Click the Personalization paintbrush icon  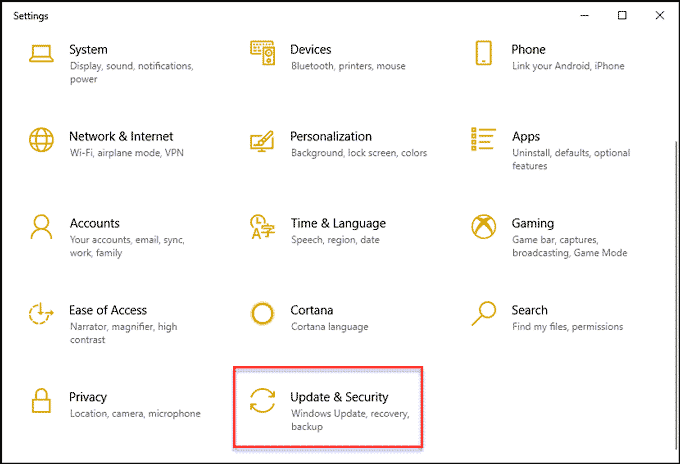click(262, 141)
